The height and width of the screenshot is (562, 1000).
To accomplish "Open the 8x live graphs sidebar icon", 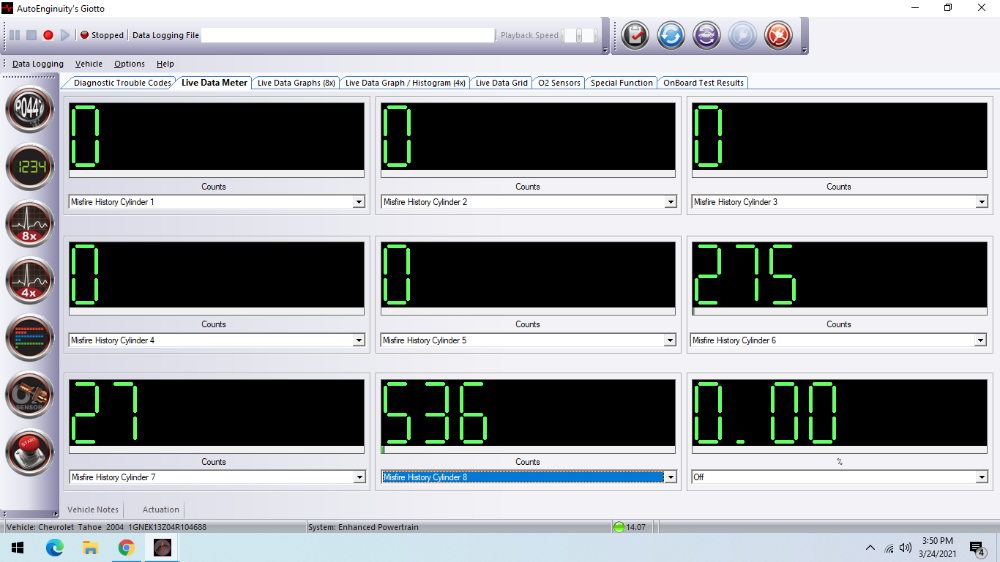I will click(x=30, y=225).
